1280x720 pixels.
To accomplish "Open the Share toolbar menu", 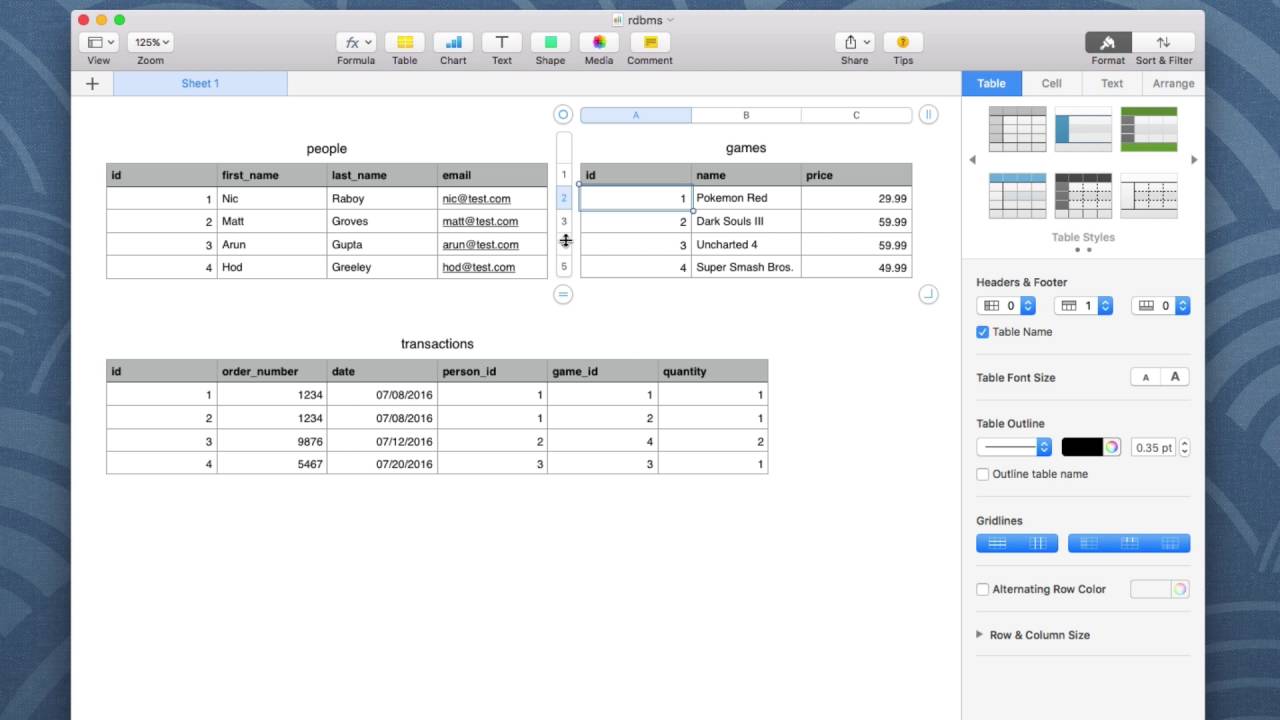I will (855, 42).
